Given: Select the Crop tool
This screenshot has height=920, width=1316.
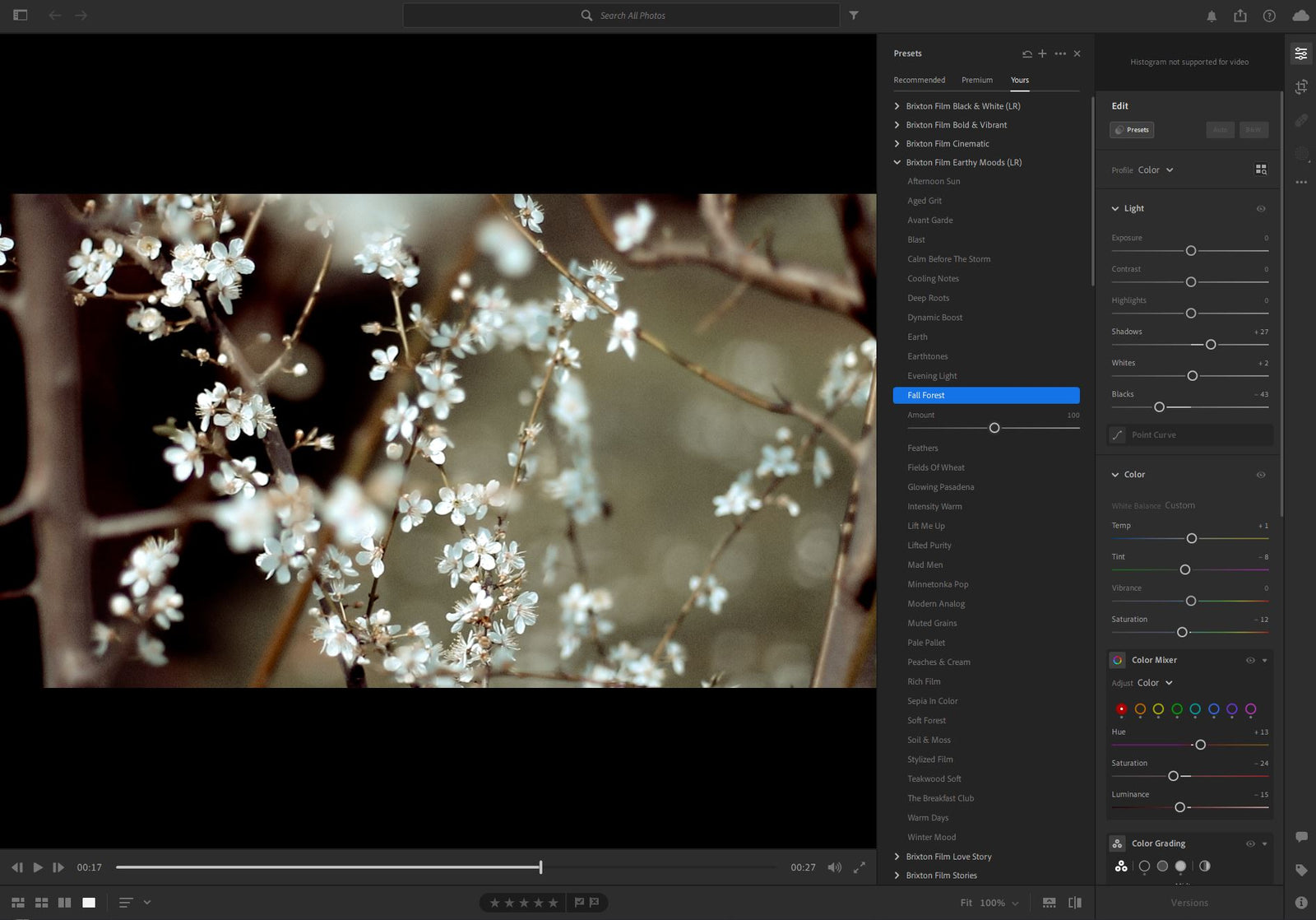Looking at the screenshot, I should pyautogui.click(x=1302, y=86).
